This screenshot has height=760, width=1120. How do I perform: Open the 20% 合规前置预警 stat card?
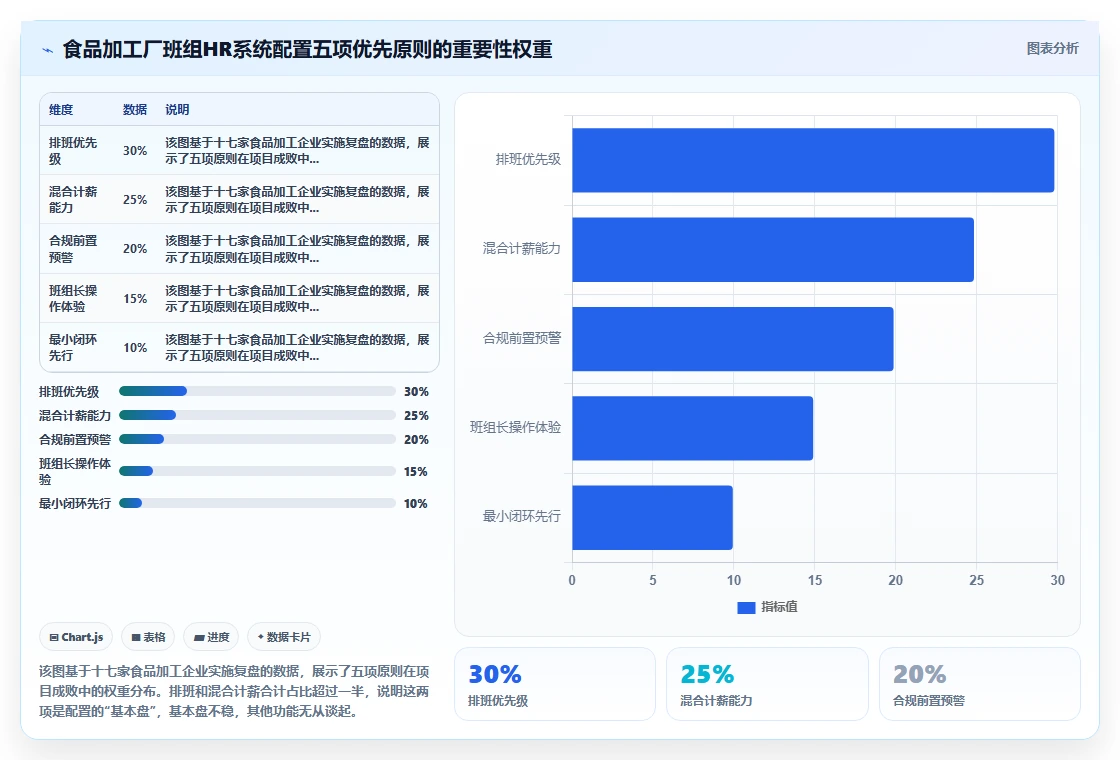point(979,684)
